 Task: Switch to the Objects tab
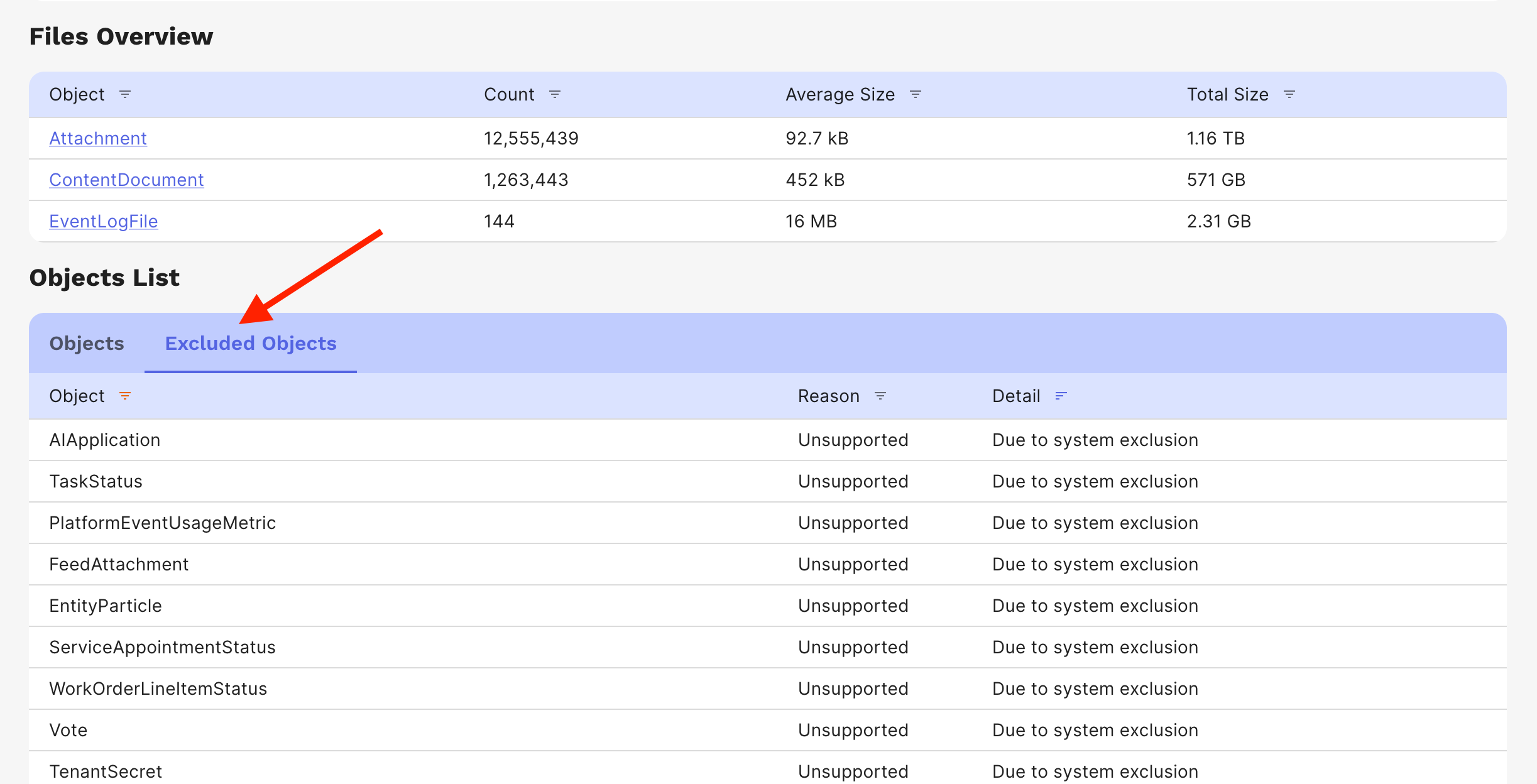tap(87, 344)
